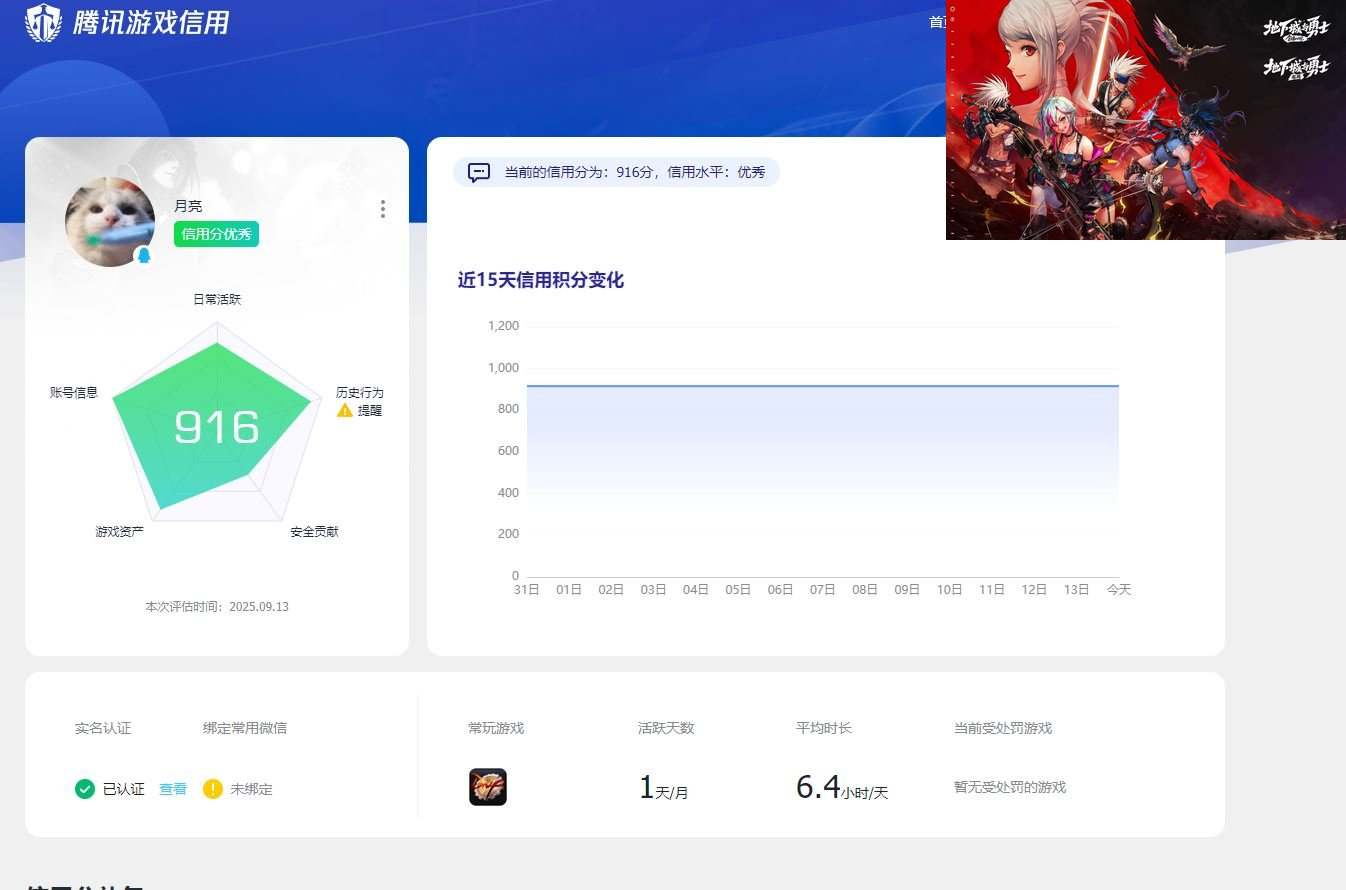Click the 未绑定 WeChat binding status
1346x890 pixels.
click(x=251, y=789)
